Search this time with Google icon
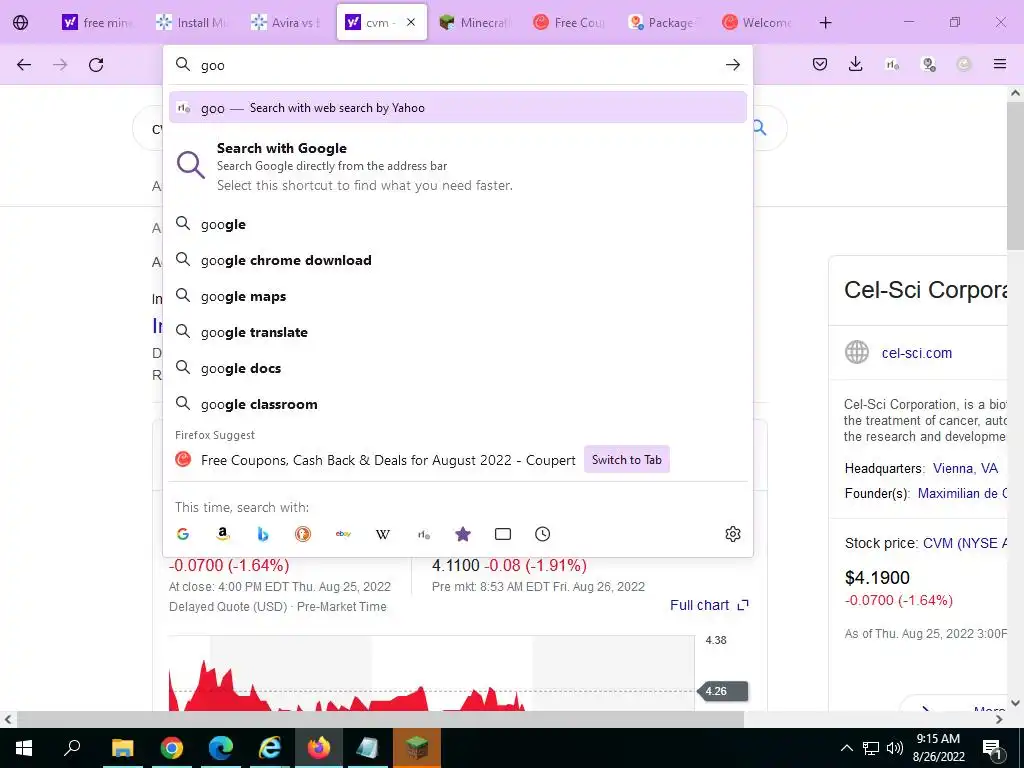 pos(183,534)
